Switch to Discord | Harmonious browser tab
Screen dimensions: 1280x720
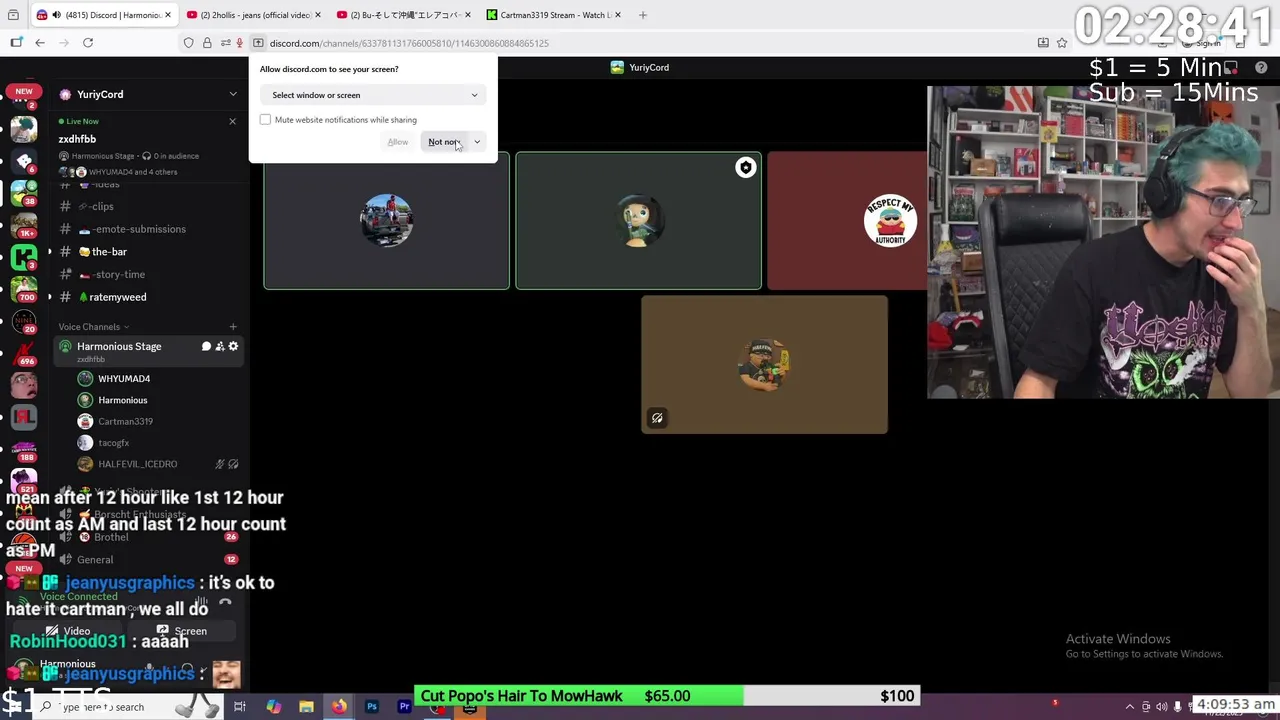[x=103, y=15]
